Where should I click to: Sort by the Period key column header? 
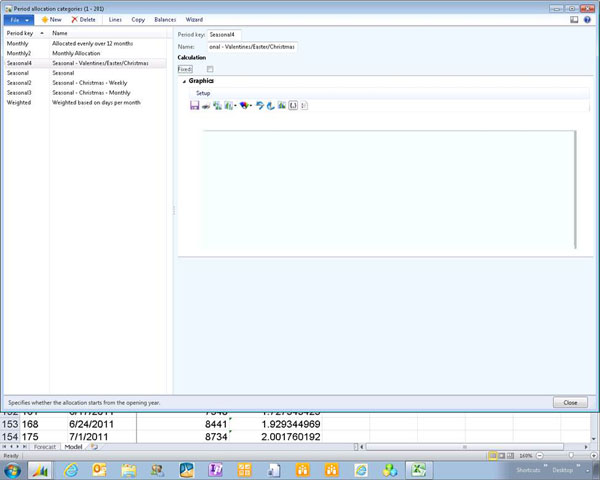click(25, 33)
